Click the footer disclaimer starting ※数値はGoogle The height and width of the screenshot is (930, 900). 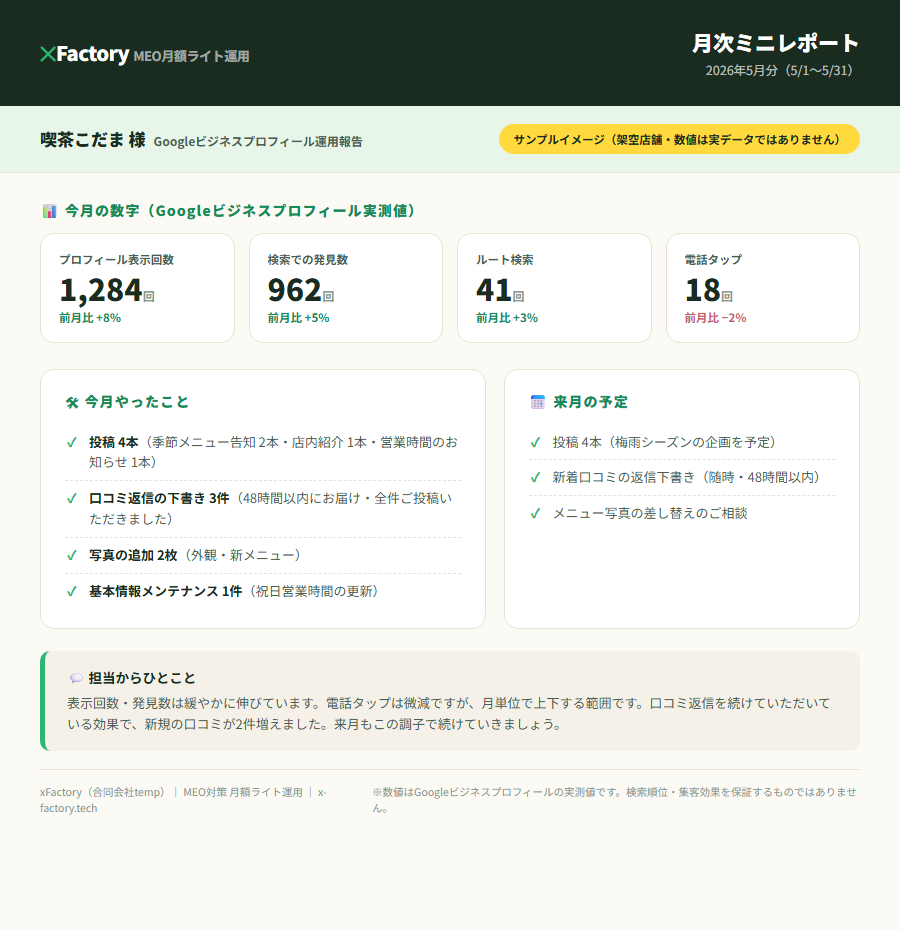tap(615, 800)
